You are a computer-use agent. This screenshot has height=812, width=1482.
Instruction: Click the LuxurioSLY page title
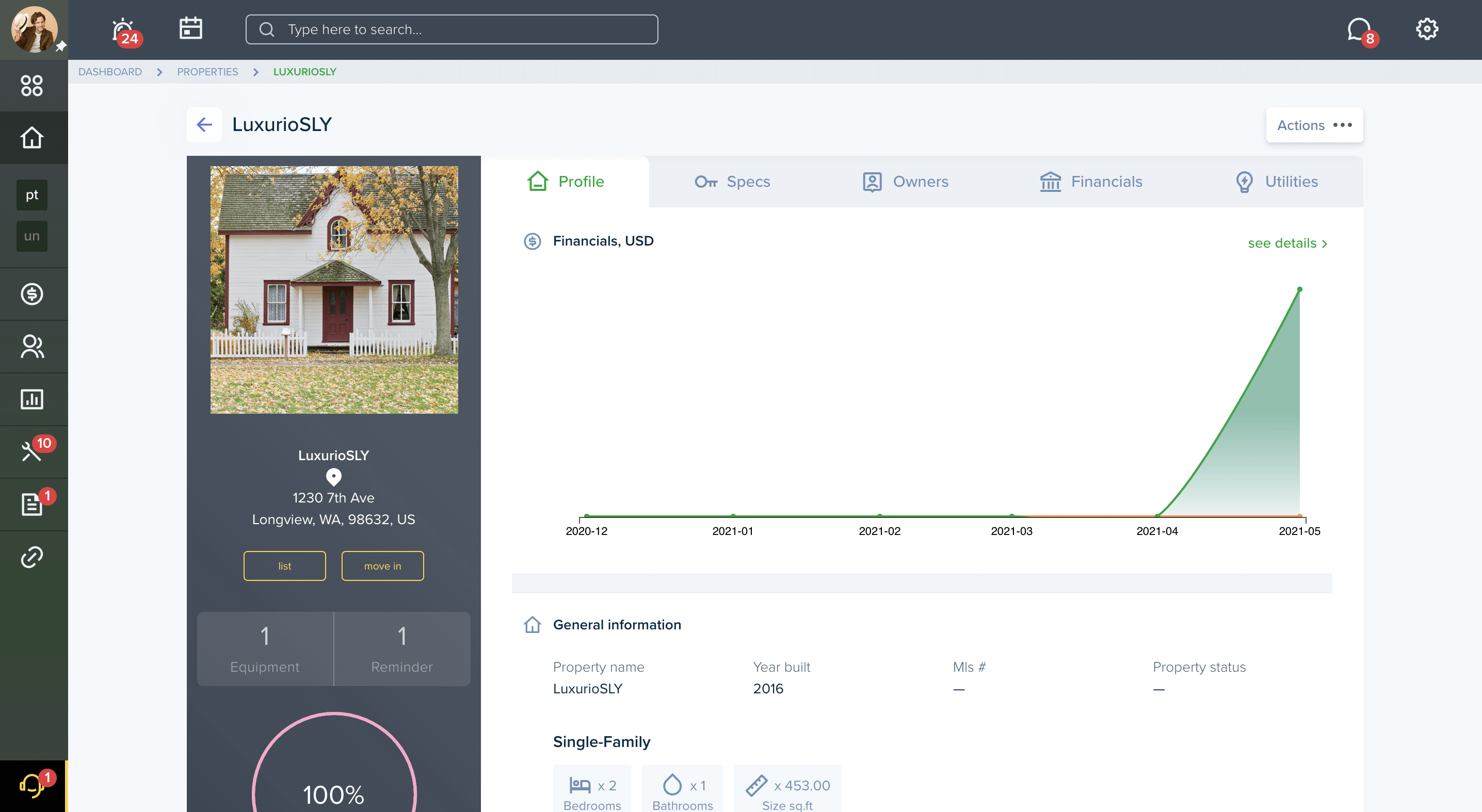click(x=282, y=125)
